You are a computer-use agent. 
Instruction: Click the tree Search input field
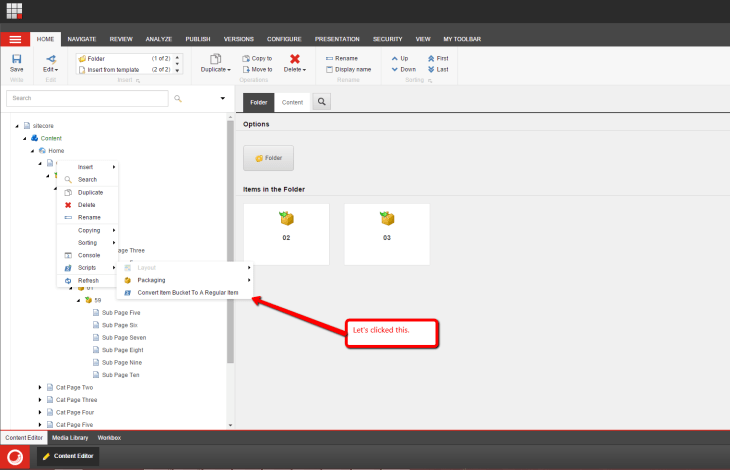tap(87, 98)
